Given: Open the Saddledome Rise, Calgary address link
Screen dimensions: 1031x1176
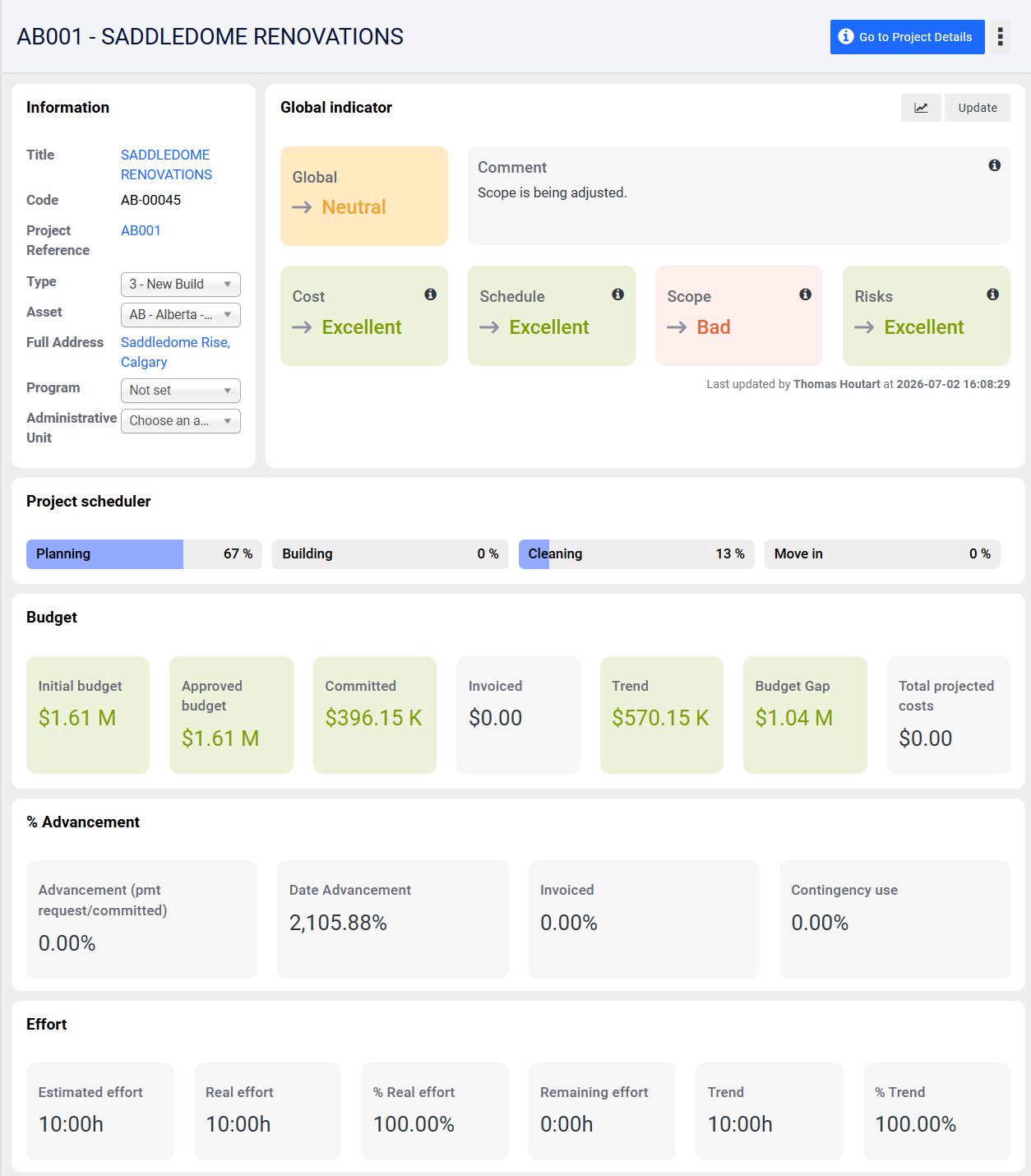Looking at the screenshot, I should point(176,352).
